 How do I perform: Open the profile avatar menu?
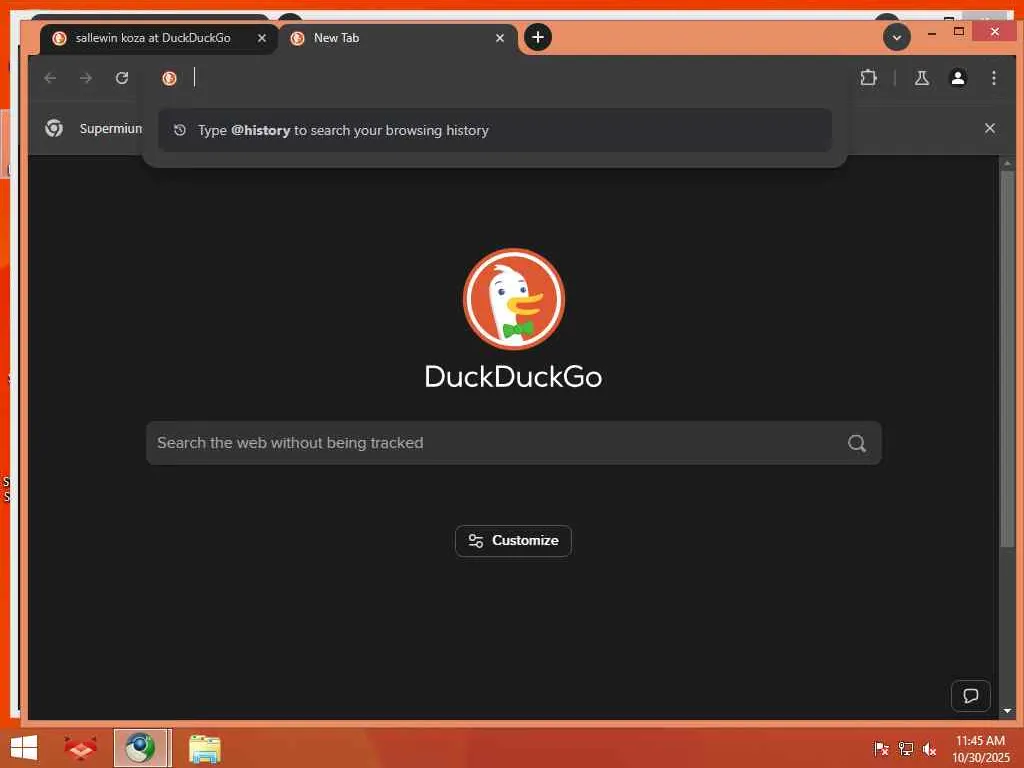click(958, 78)
